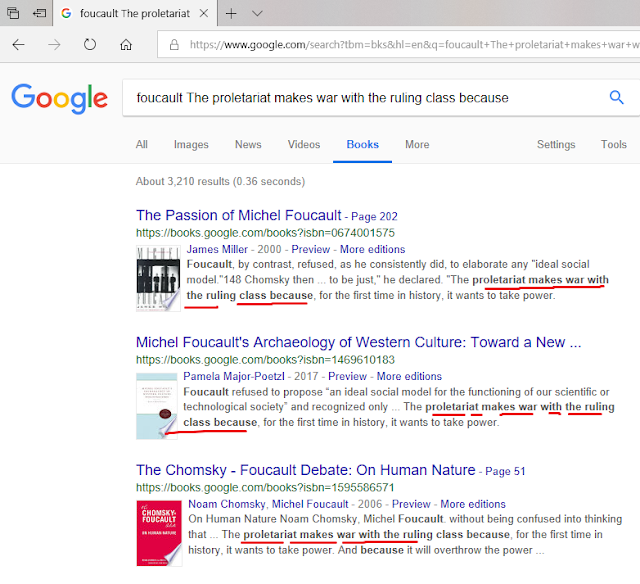Click the isbn=1469610183 URL text
Viewport: 640px width, 584px height.
click(265, 360)
